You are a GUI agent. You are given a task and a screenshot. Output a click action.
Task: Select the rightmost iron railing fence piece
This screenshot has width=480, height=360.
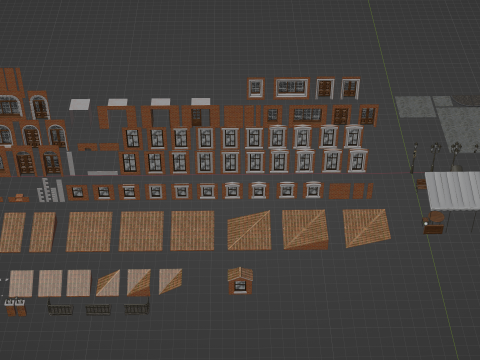point(137,307)
